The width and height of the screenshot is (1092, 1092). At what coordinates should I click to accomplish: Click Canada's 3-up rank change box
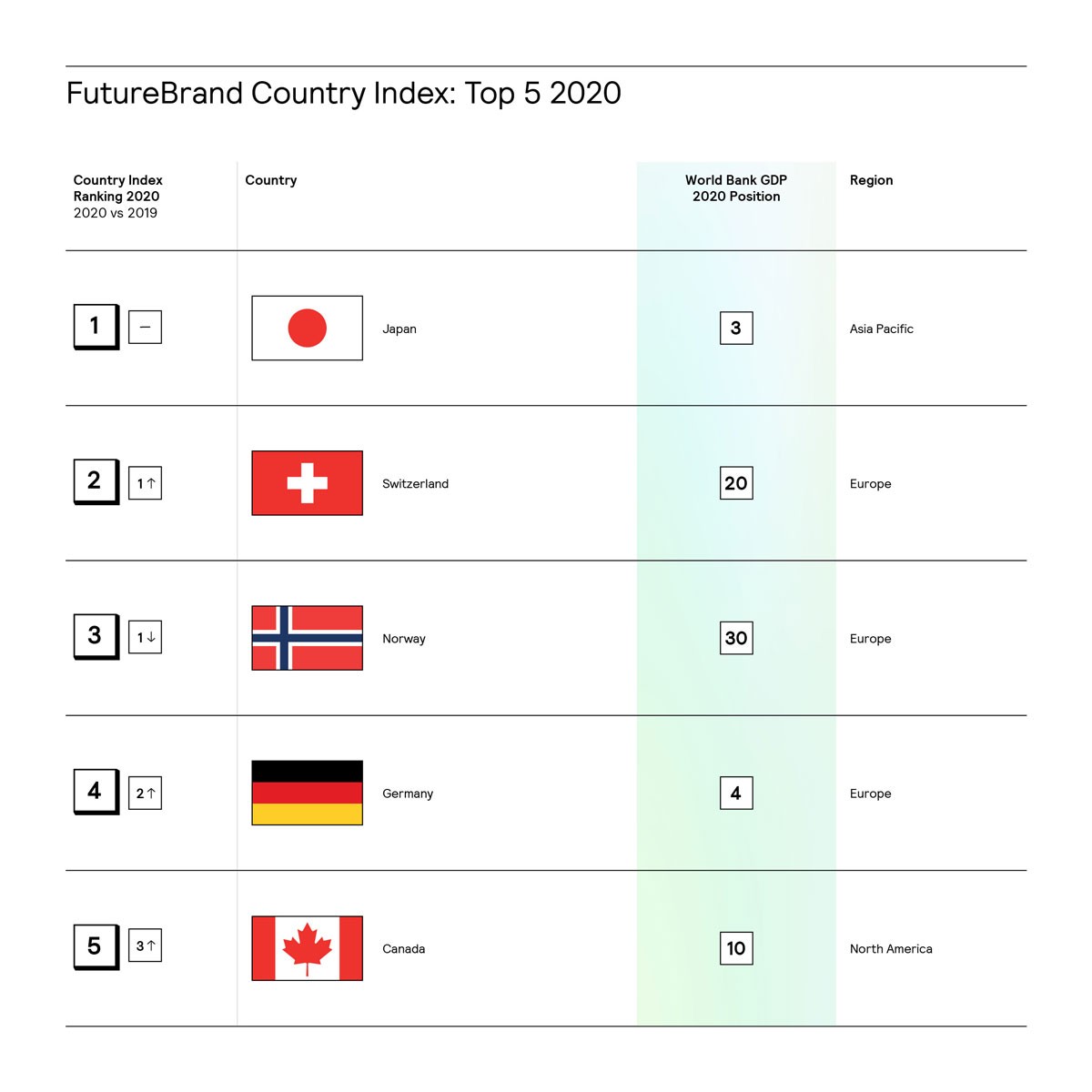(x=146, y=946)
